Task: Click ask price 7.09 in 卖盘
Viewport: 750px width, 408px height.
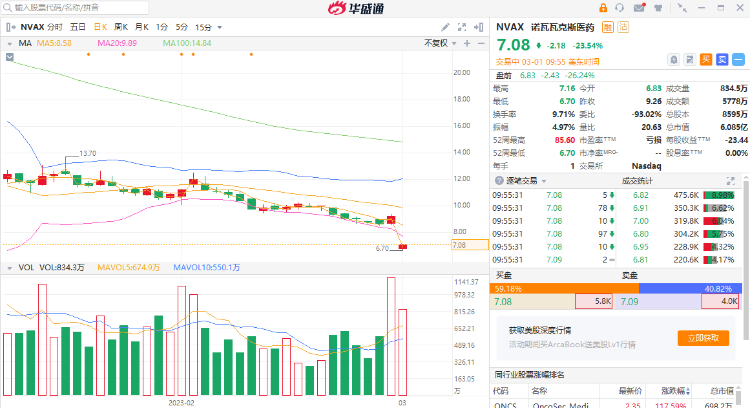Action: tap(629, 302)
